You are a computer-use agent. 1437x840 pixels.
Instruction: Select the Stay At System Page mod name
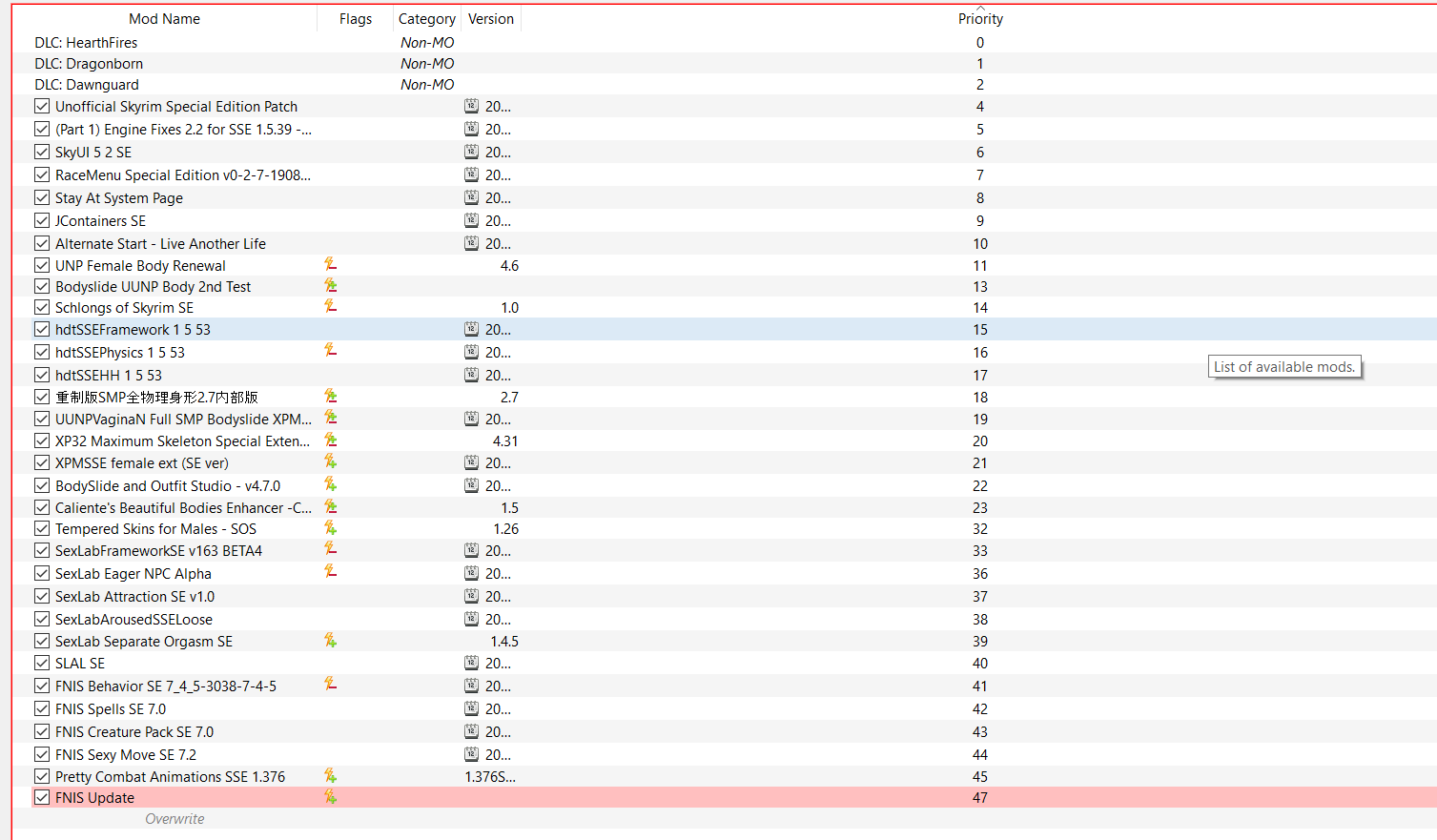pos(119,197)
